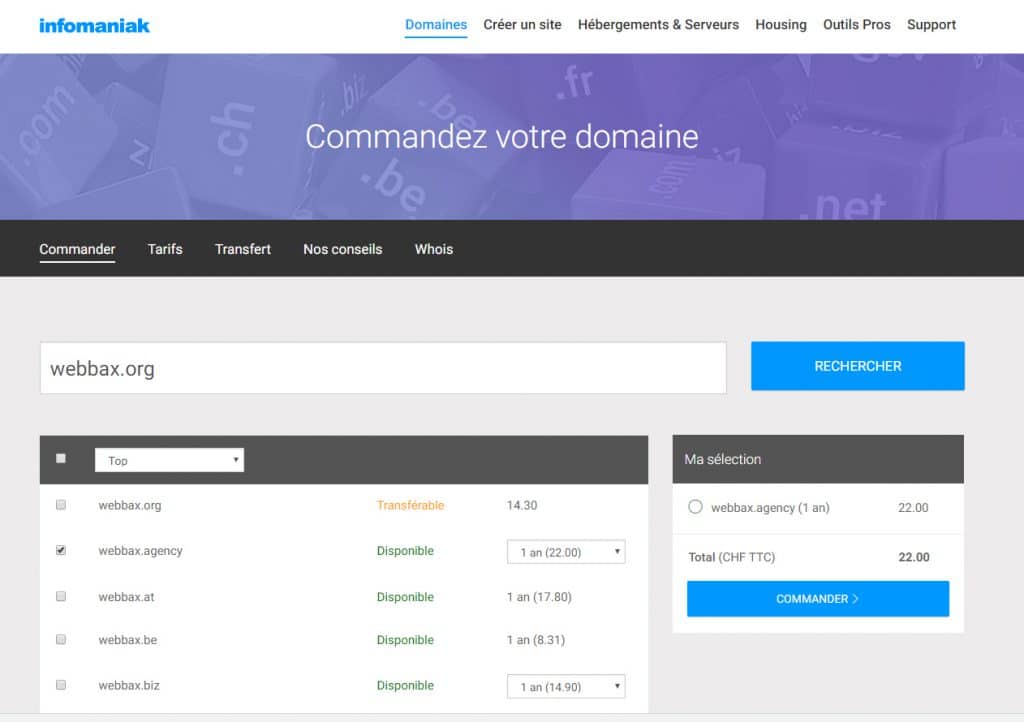Click the Disponible status for webbax.be
The width and height of the screenshot is (1024, 722).
pyautogui.click(x=405, y=640)
